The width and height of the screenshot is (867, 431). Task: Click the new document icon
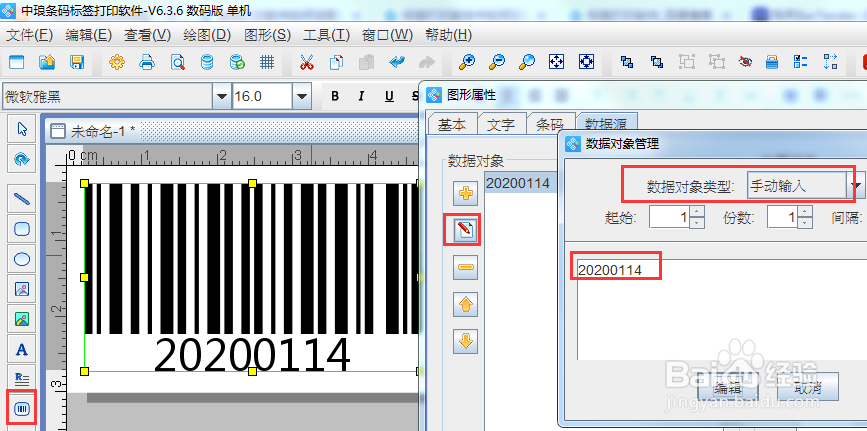pyautogui.click(x=17, y=62)
